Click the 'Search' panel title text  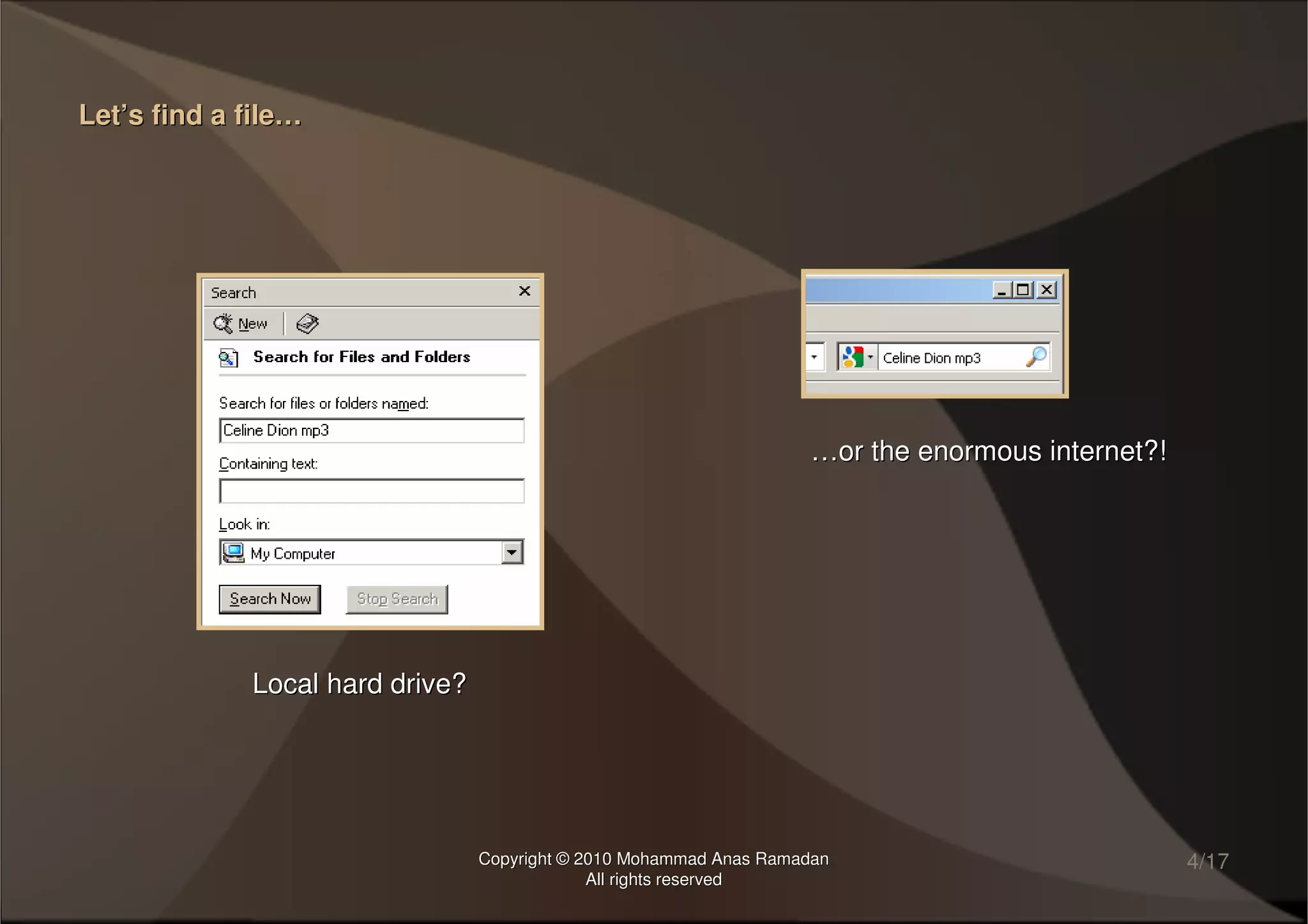point(234,292)
